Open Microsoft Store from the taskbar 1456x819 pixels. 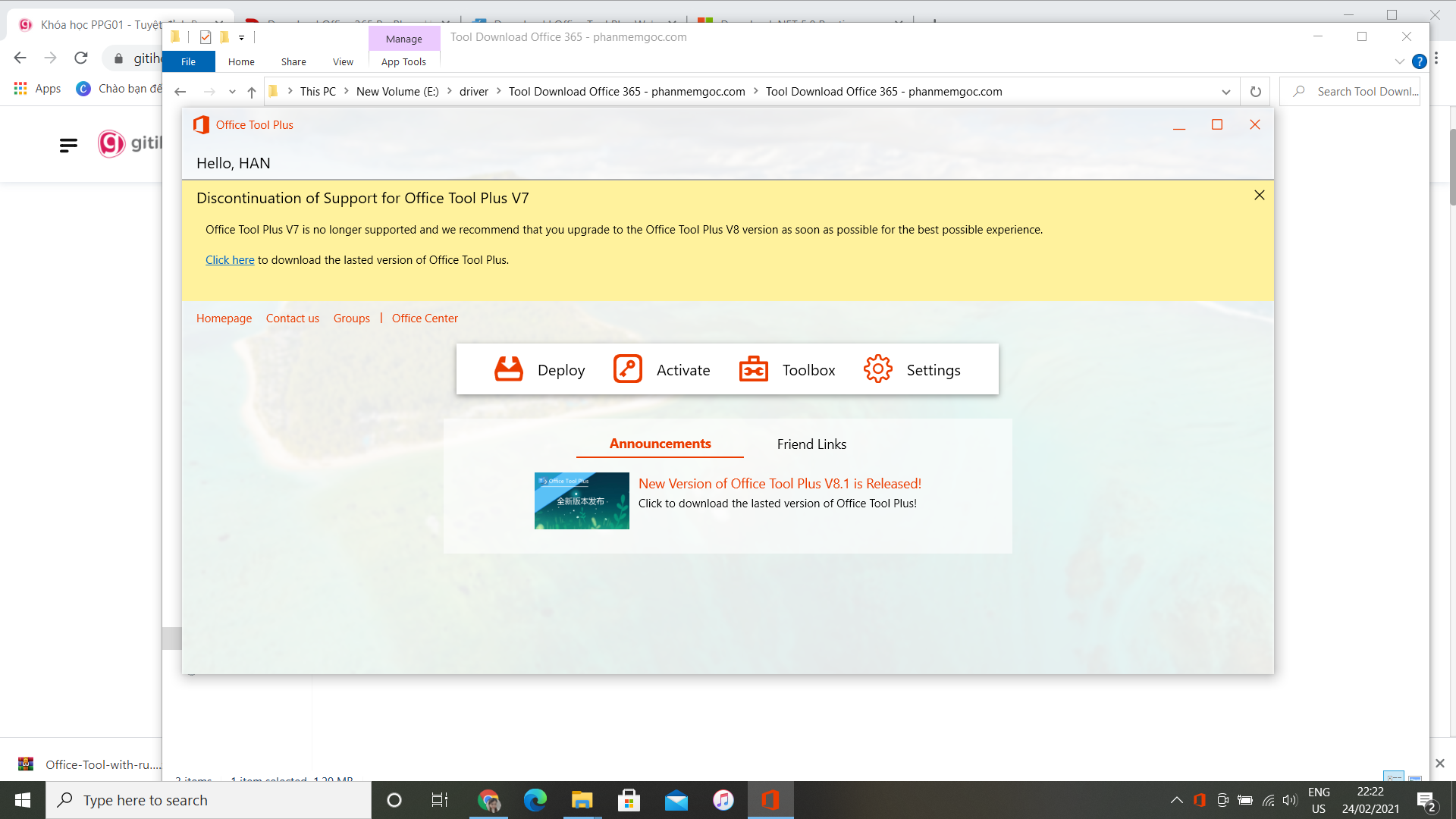629,800
